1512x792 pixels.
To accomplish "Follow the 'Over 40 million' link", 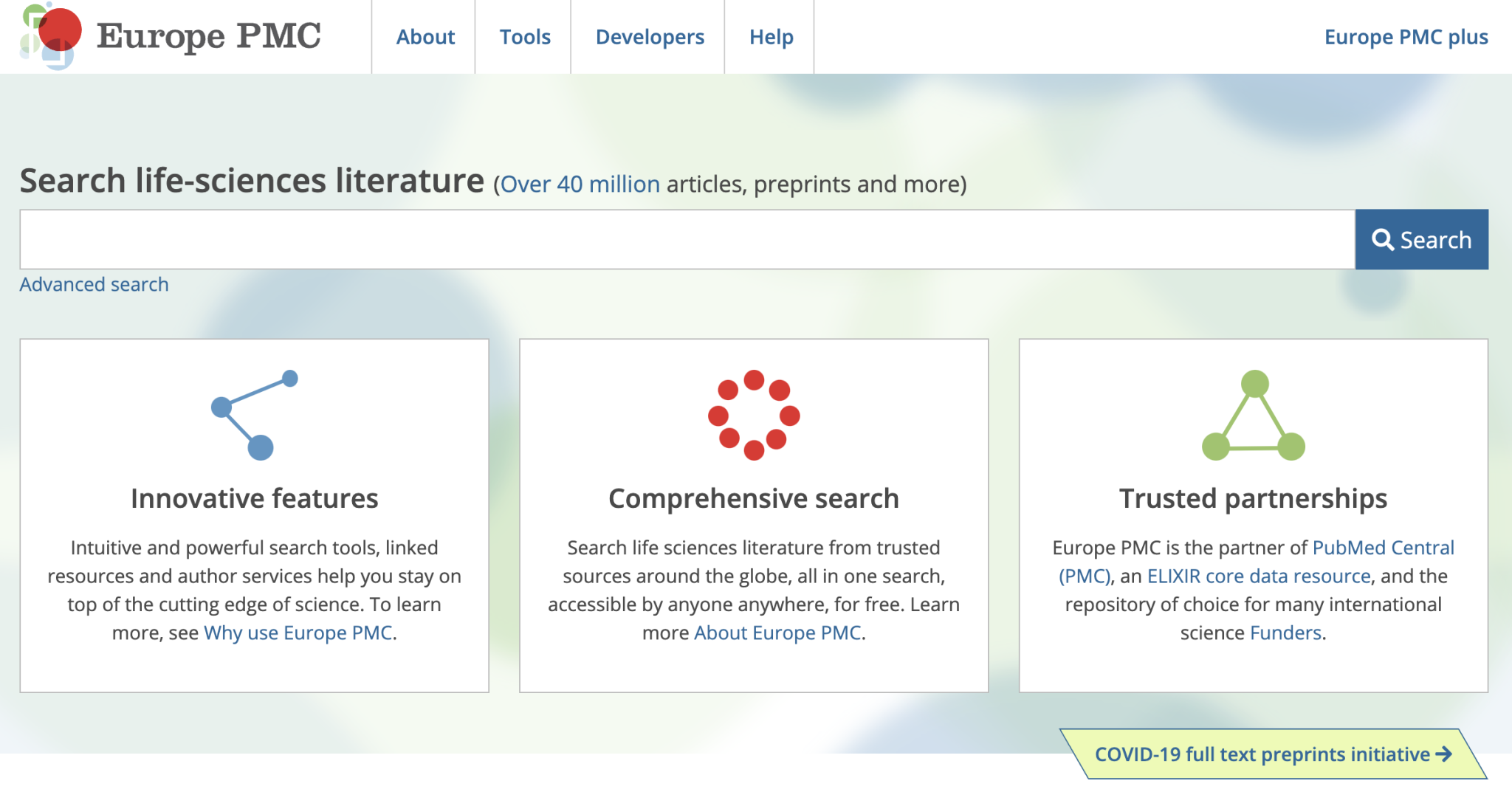I will 580,184.
